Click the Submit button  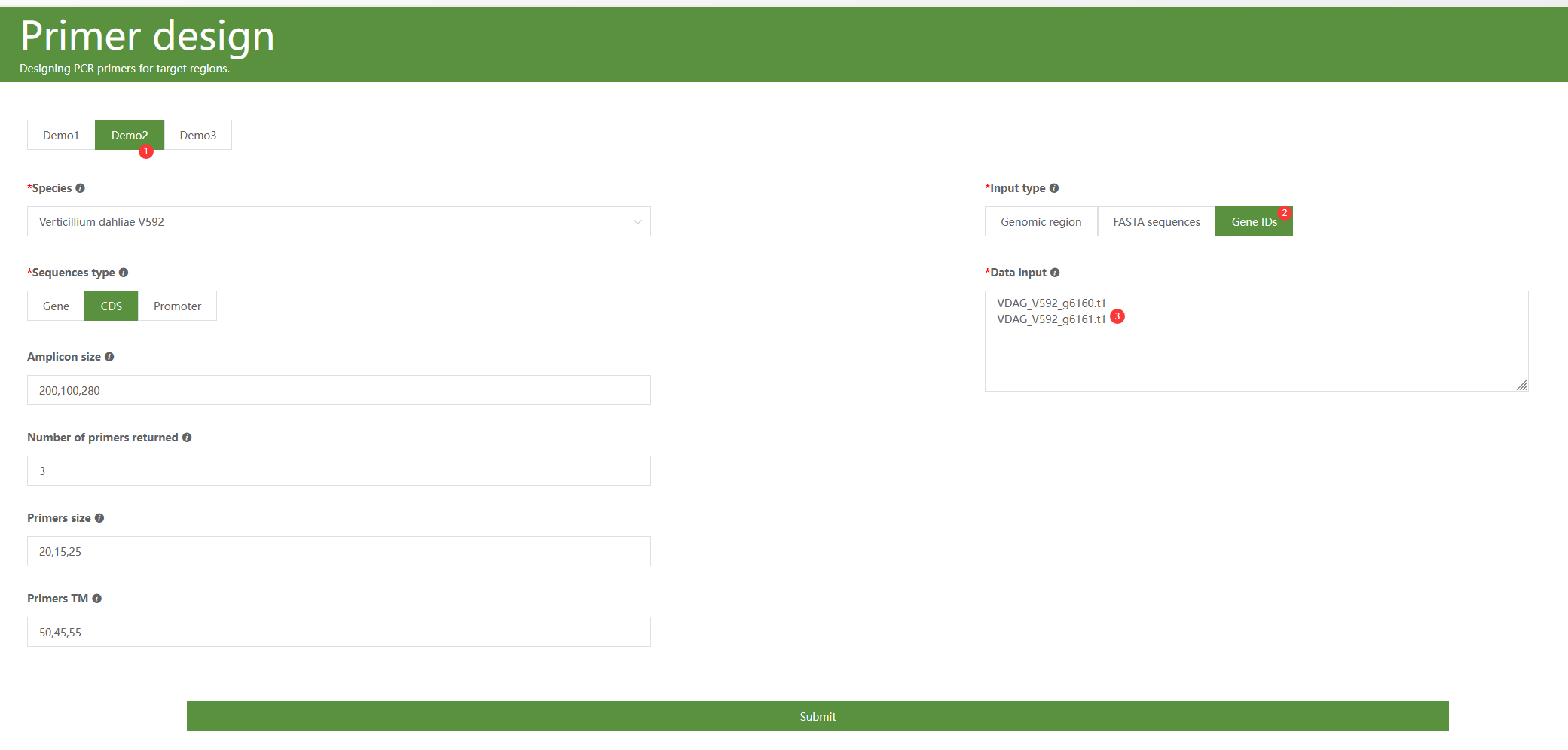[x=818, y=716]
